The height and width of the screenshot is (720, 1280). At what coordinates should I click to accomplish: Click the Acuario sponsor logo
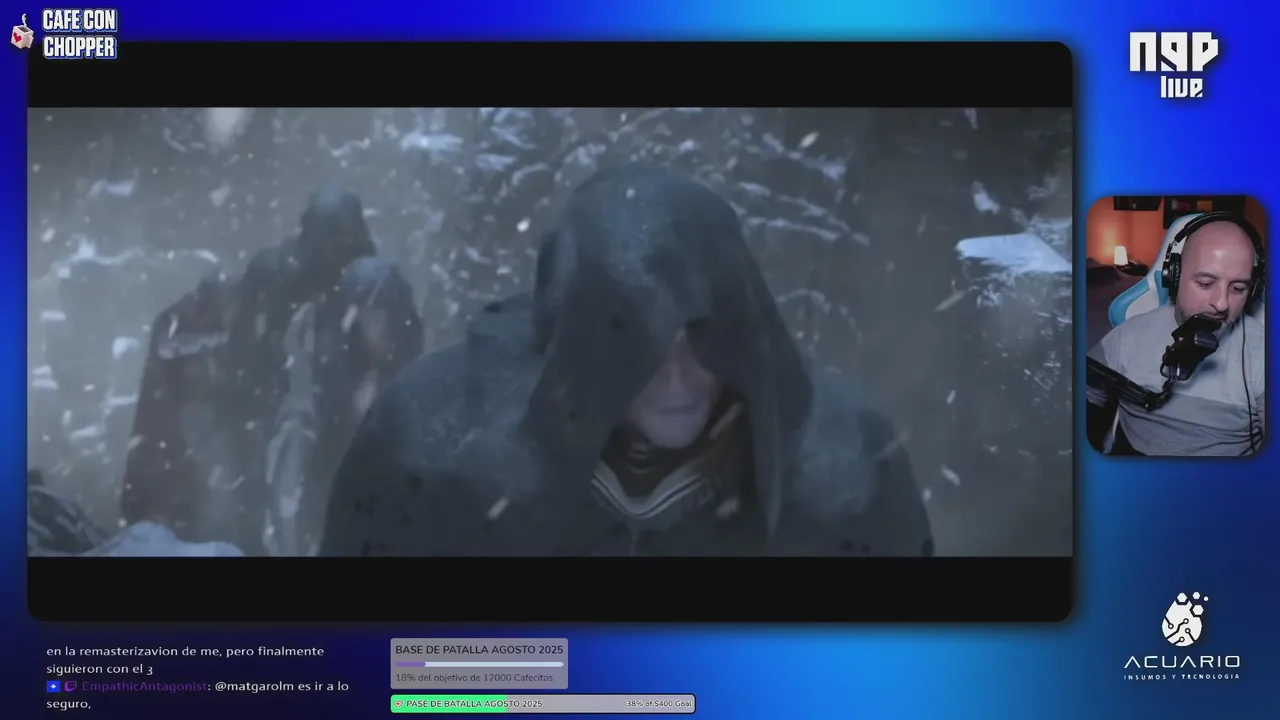pyautogui.click(x=1181, y=635)
